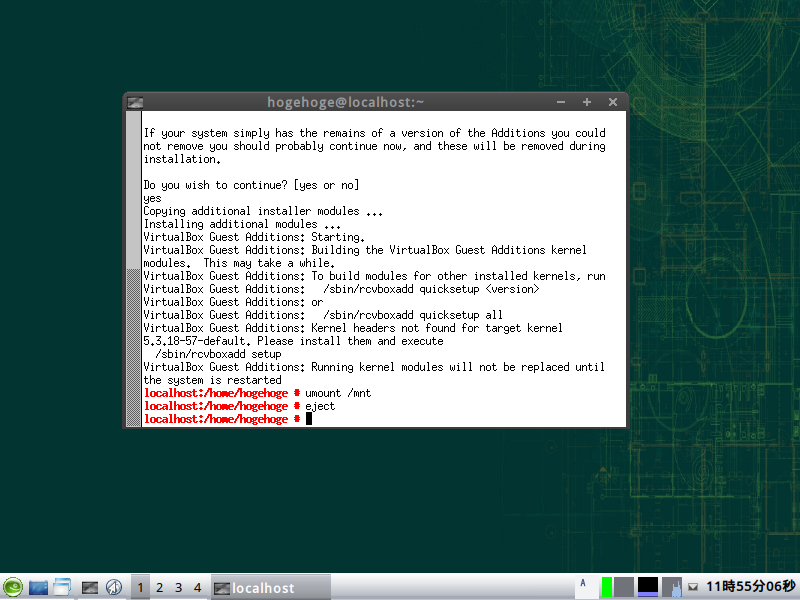Click the terminal cursor at last prompt

pos(309,419)
